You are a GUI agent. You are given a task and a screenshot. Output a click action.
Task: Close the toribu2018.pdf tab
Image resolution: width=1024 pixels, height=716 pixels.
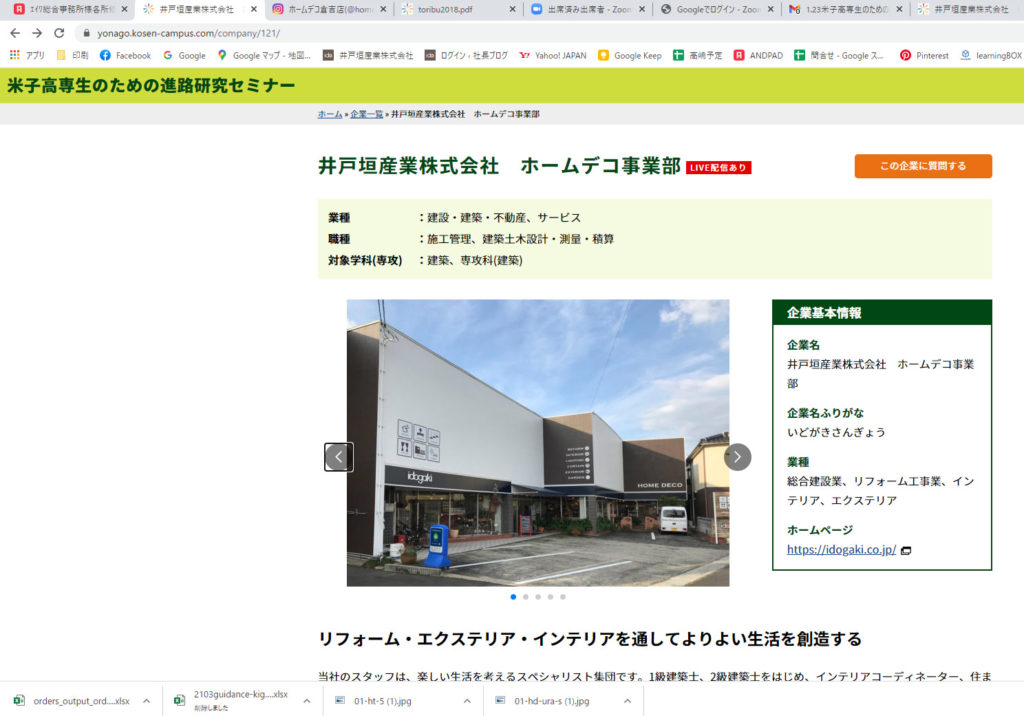[x=513, y=9]
